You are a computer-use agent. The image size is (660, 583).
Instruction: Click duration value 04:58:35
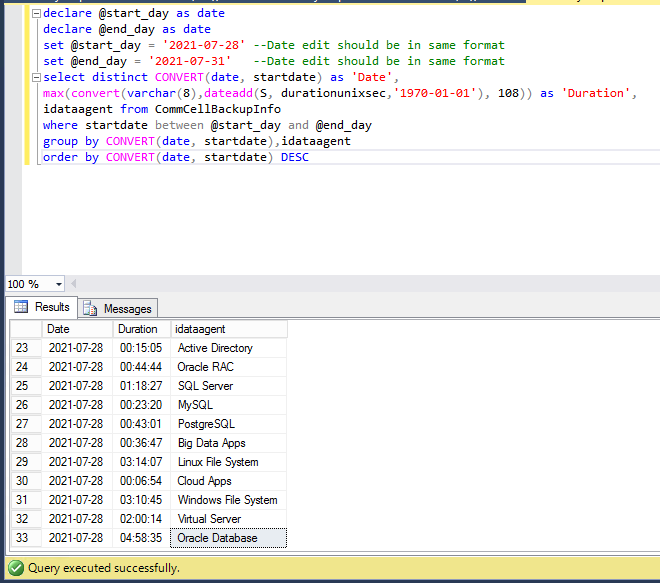[141, 538]
